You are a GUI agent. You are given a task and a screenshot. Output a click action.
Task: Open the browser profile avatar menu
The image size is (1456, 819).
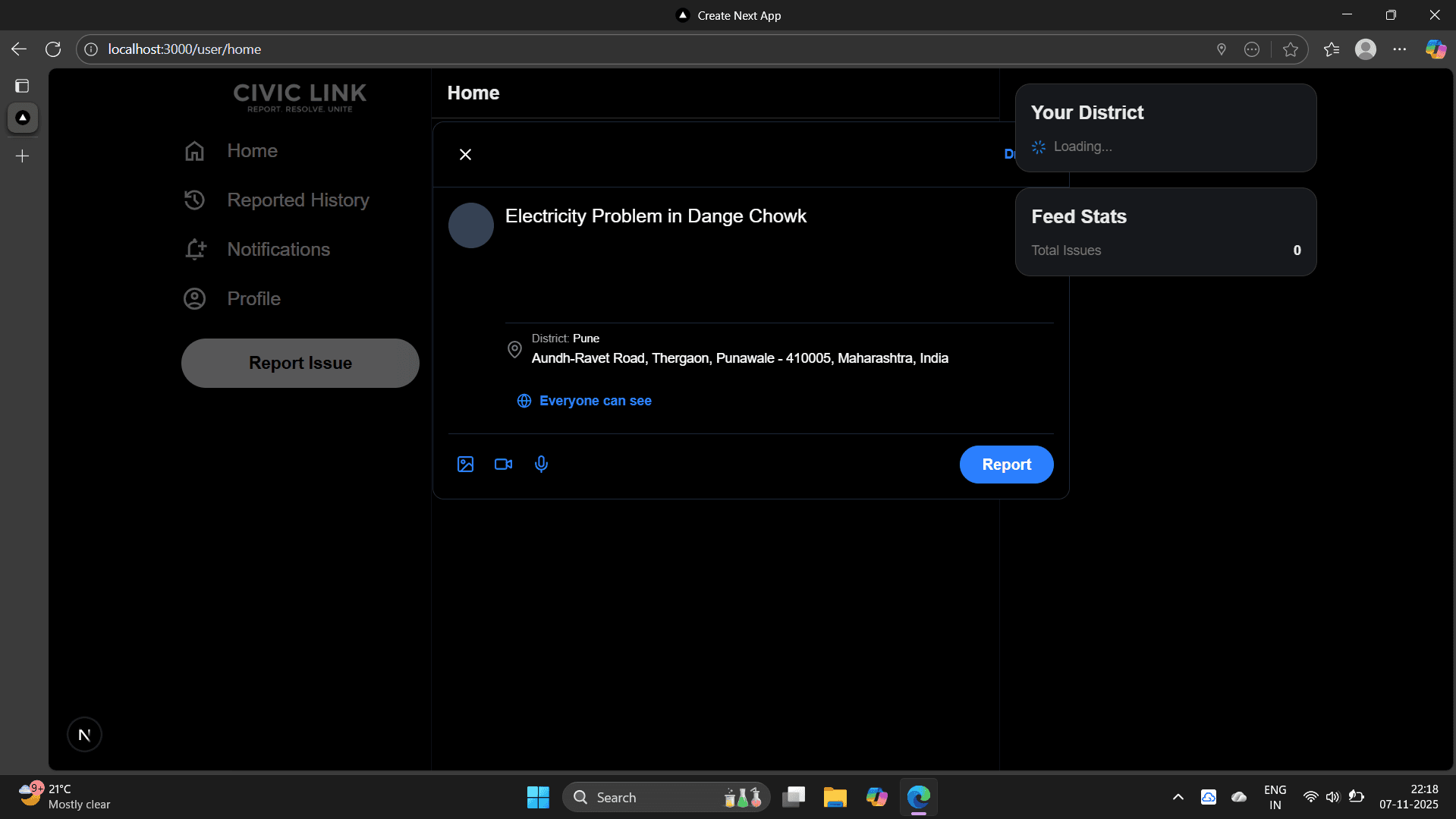[1364, 49]
